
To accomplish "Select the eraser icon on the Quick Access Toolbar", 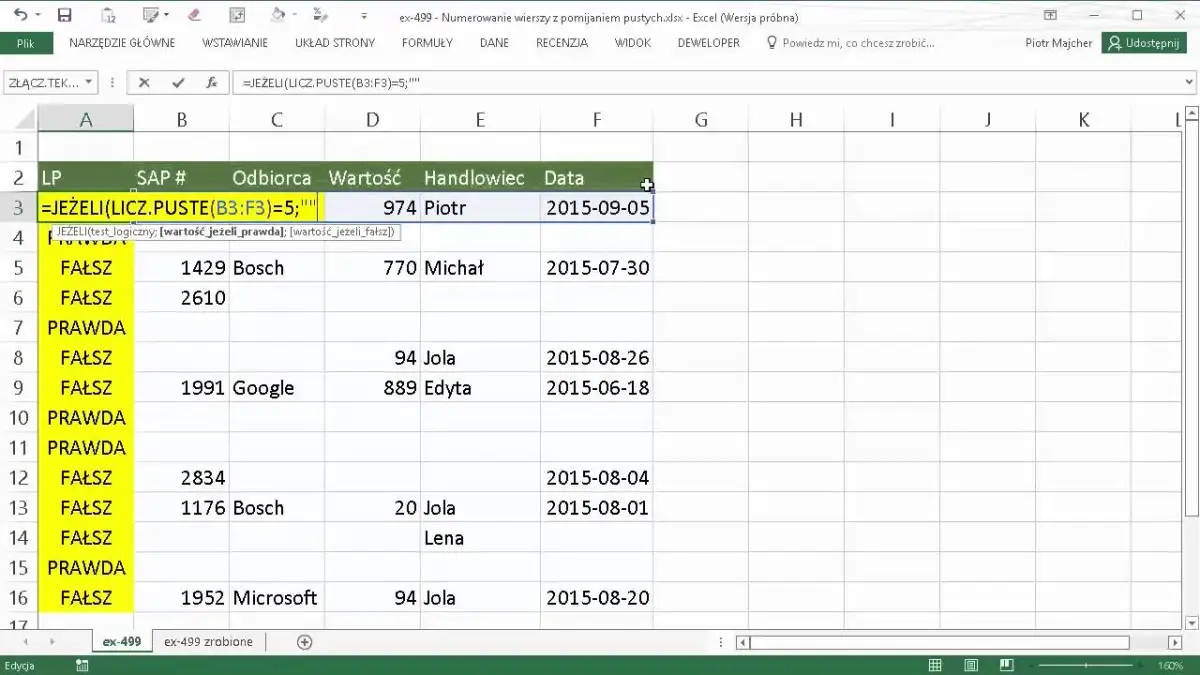I will (x=195, y=13).
